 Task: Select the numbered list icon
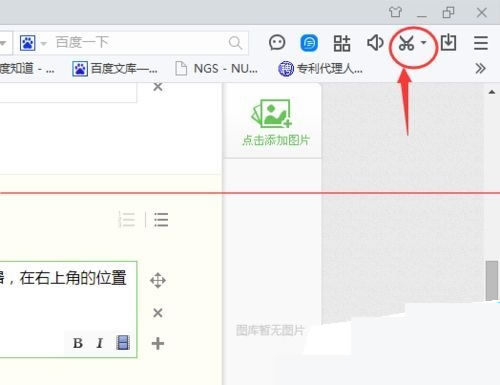click(127, 220)
